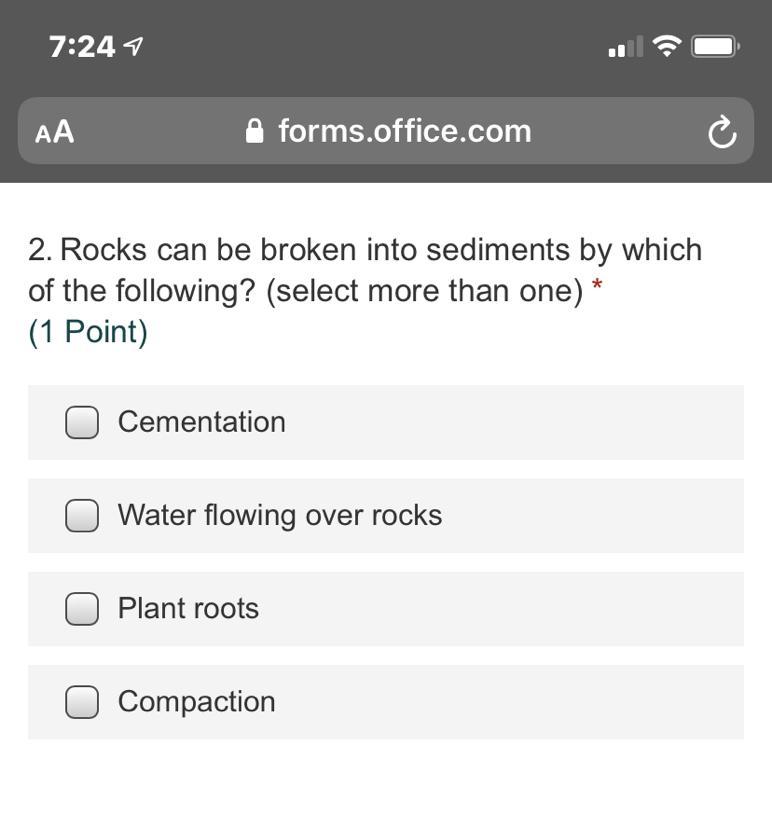Check the Cementation checkbox
The width and height of the screenshot is (772, 827).
coord(82,423)
